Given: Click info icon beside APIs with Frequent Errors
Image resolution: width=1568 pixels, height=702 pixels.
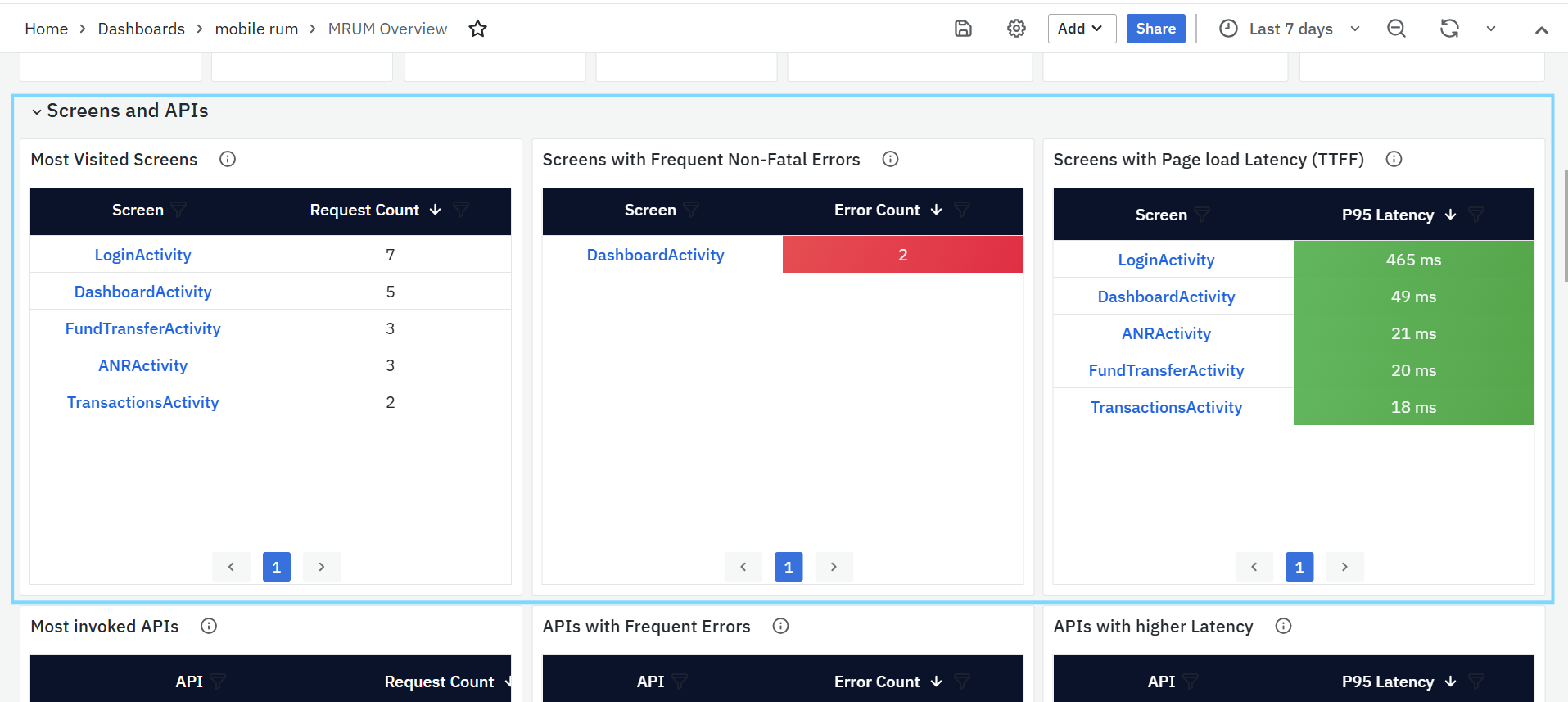Looking at the screenshot, I should click(x=780, y=627).
